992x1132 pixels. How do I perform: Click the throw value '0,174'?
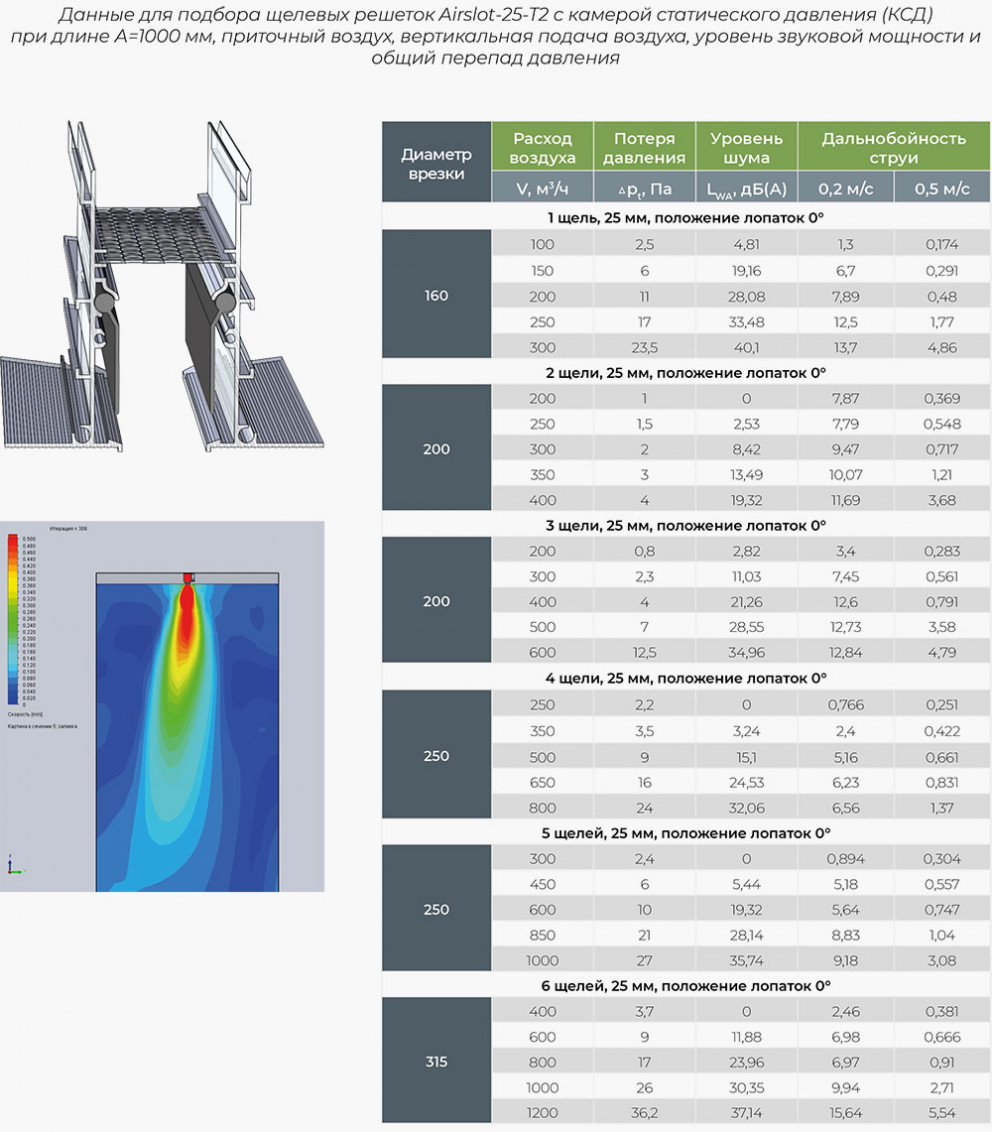coord(942,244)
